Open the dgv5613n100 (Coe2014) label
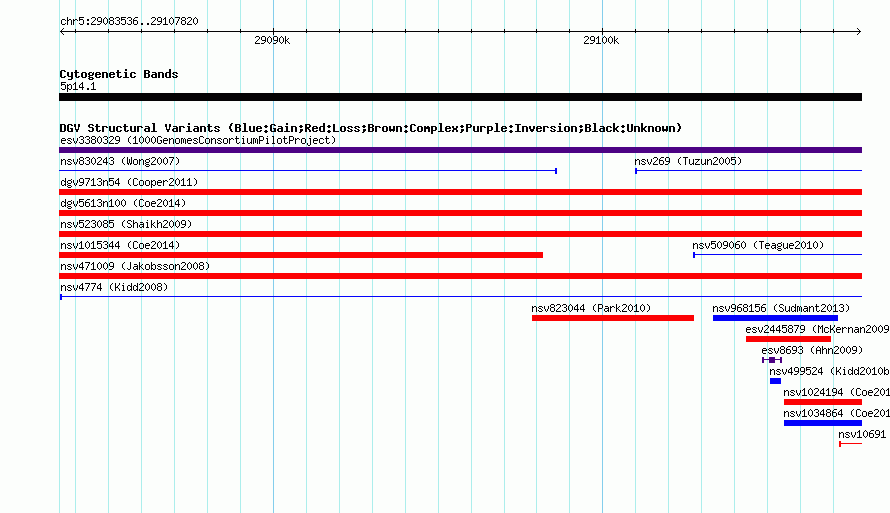 [x=123, y=203]
